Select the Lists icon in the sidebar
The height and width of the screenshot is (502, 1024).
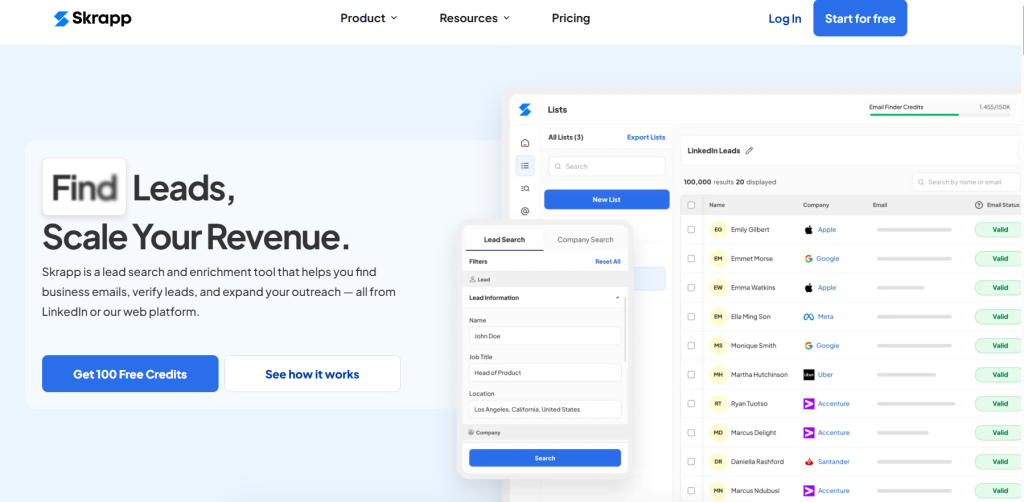525,165
